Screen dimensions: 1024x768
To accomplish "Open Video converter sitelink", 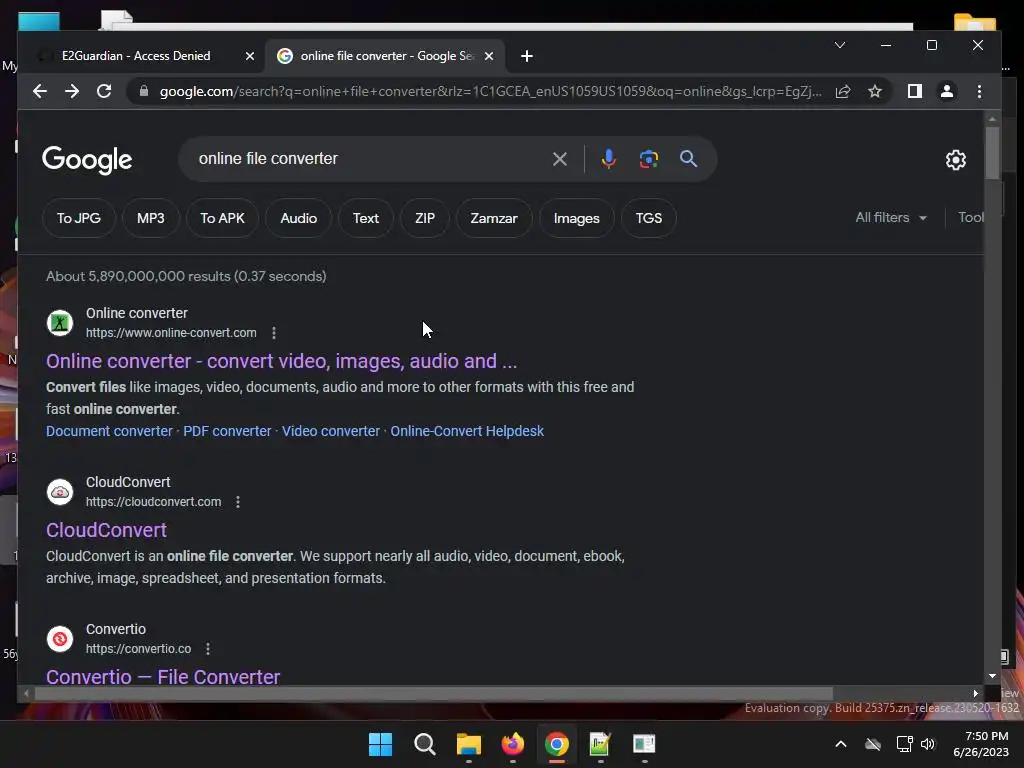I will click(330, 431).
